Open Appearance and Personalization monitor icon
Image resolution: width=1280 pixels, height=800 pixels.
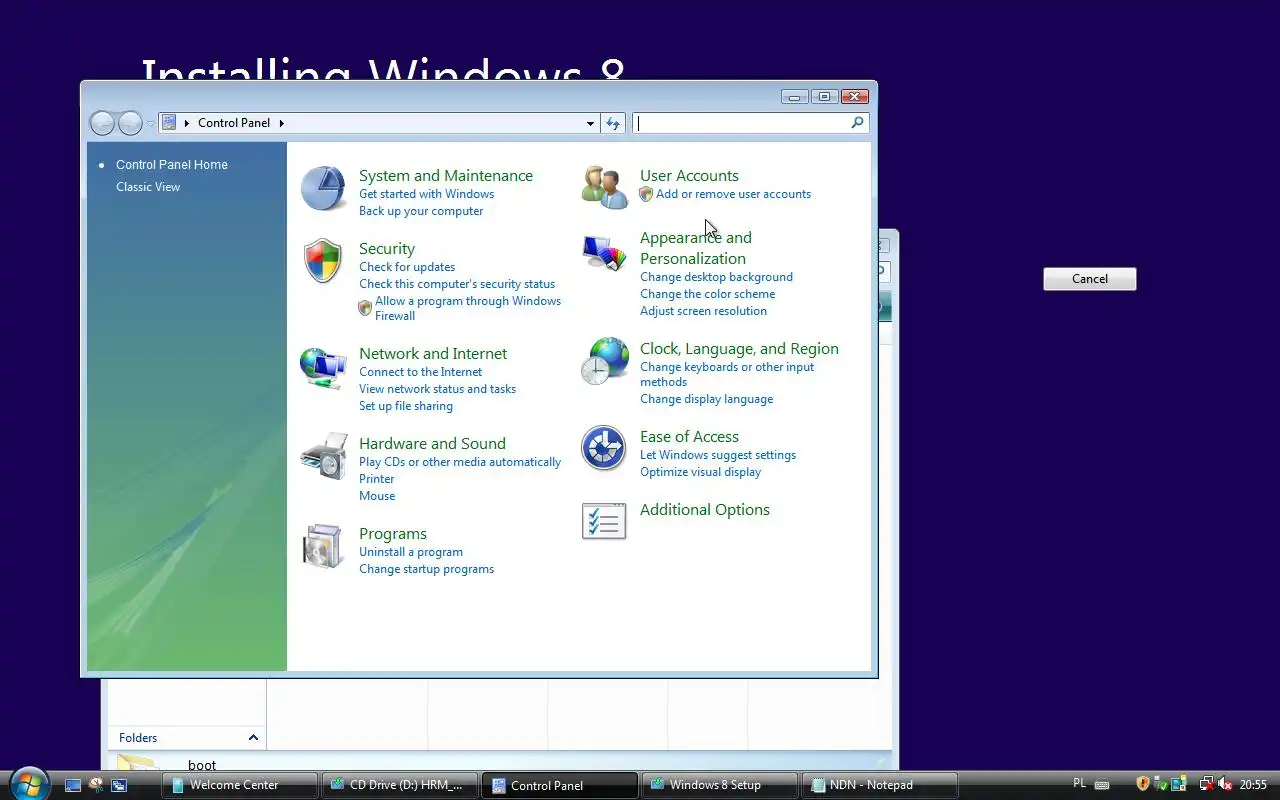coord(604,253)
